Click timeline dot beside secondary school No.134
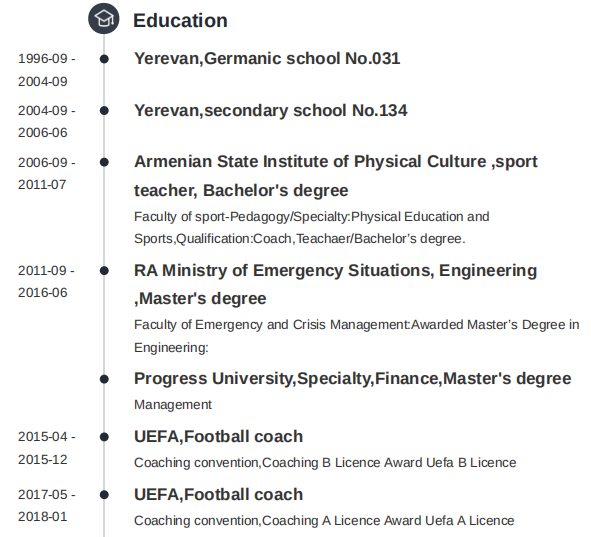This screenshot has width=591, height=537. point(104,111)
